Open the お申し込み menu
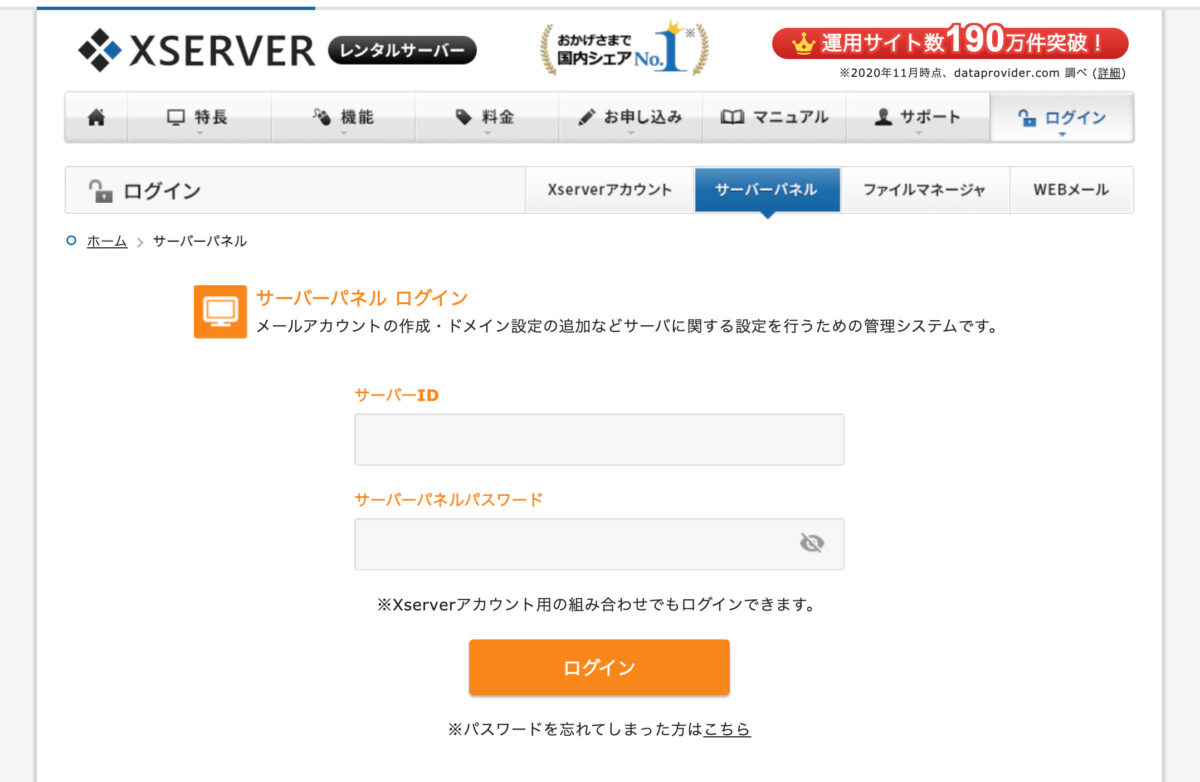This screenshot has height=782, width=1200. [631, 118]
